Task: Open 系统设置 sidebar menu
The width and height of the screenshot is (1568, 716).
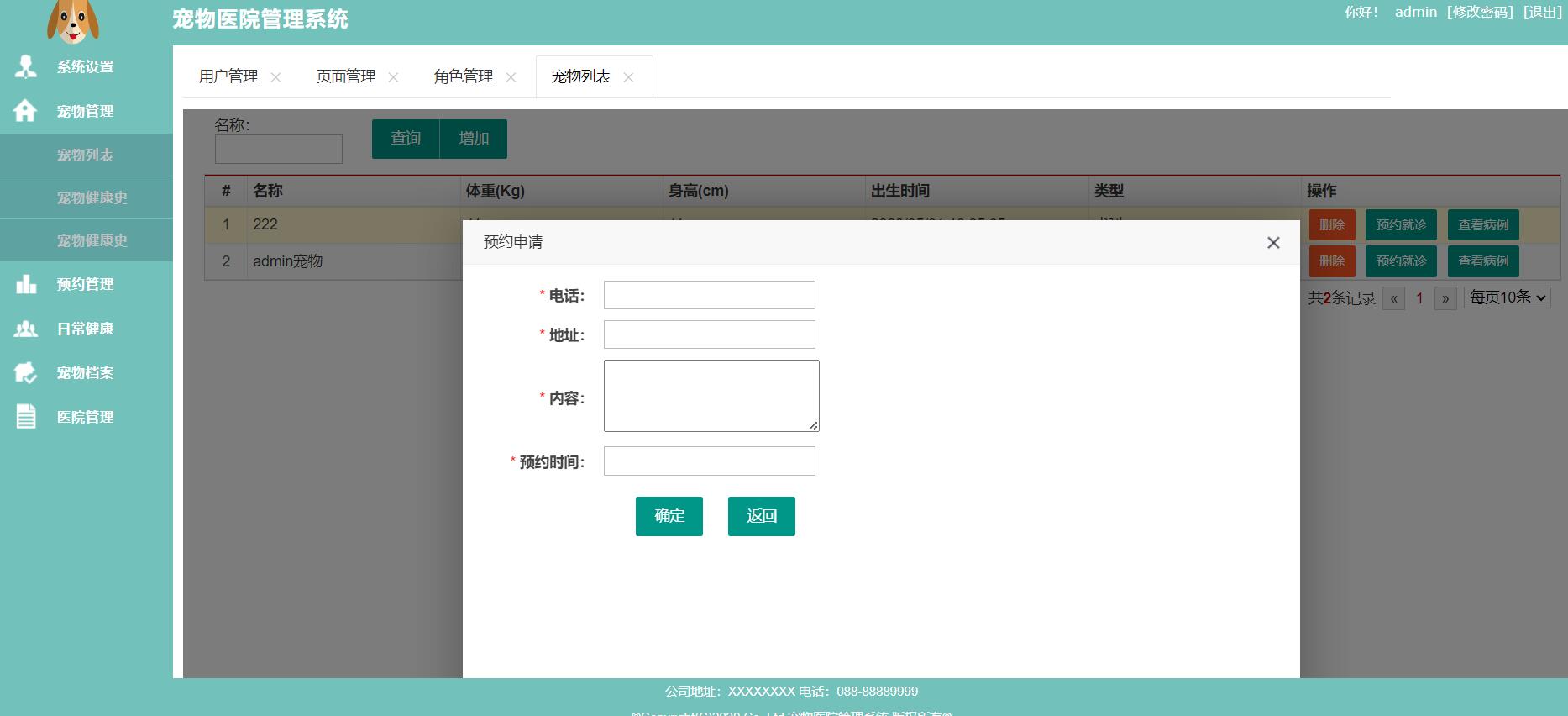Action: pos(87,66)
